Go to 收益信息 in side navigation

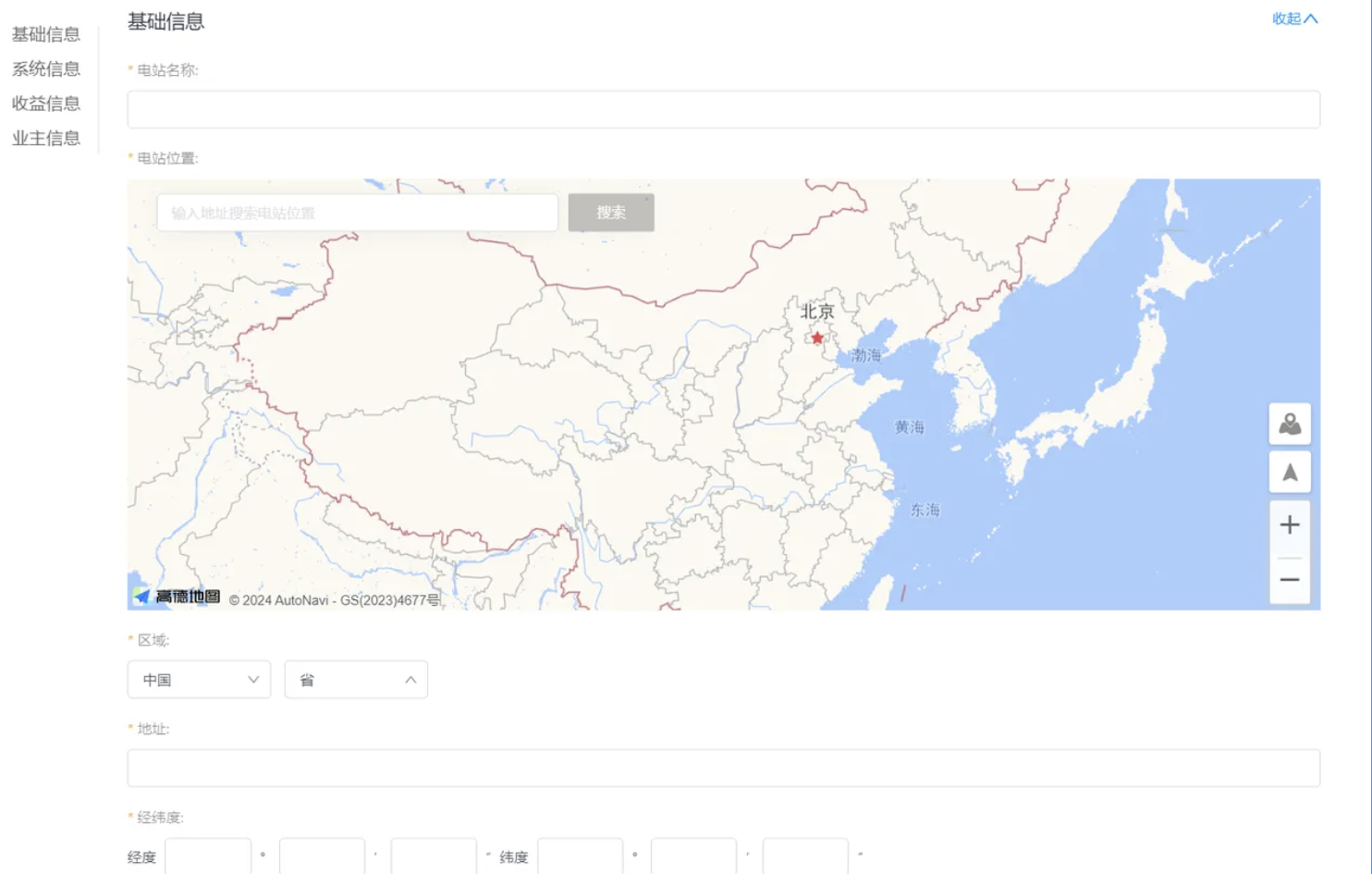[x=45, y=104]
